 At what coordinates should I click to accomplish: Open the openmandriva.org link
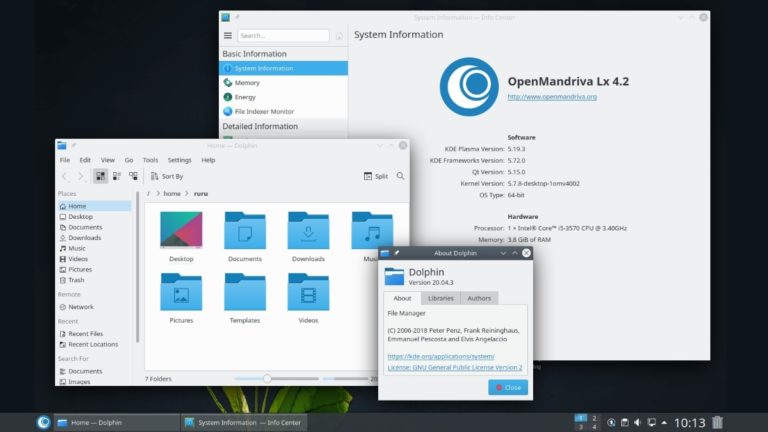(x=552, y=97)
